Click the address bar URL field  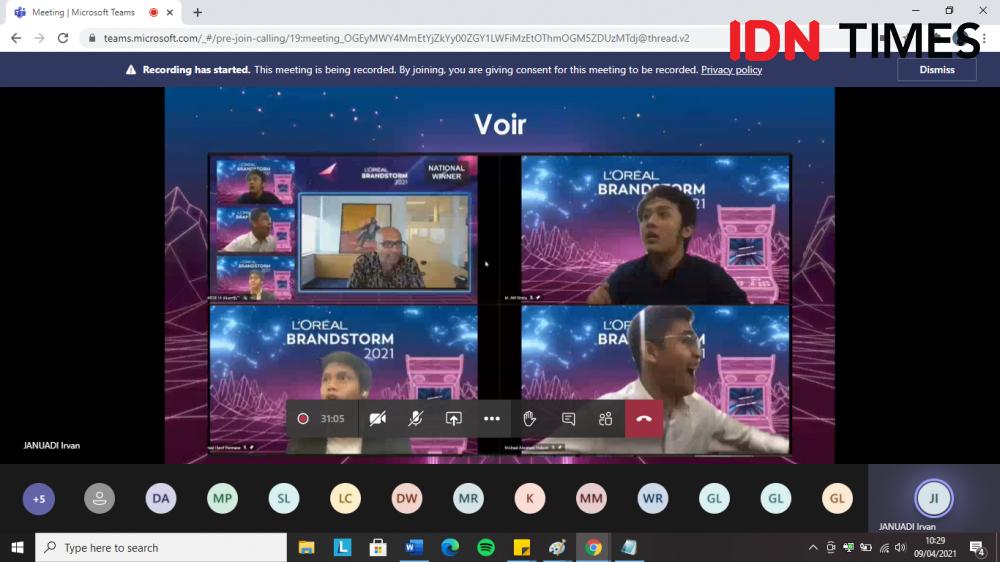pyautogui.click(x=397, y=38)
